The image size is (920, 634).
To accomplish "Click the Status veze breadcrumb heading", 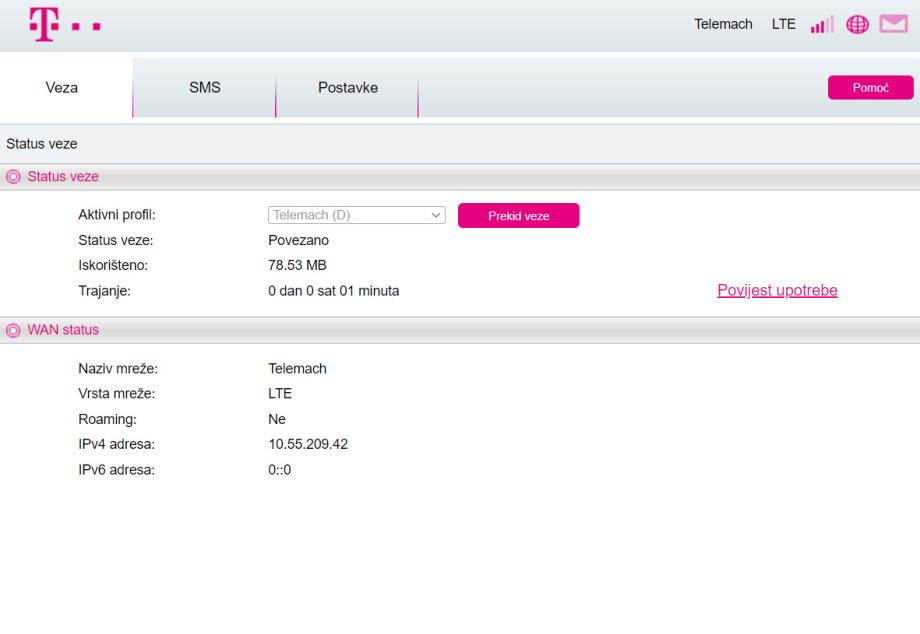I will coord(42,144).
